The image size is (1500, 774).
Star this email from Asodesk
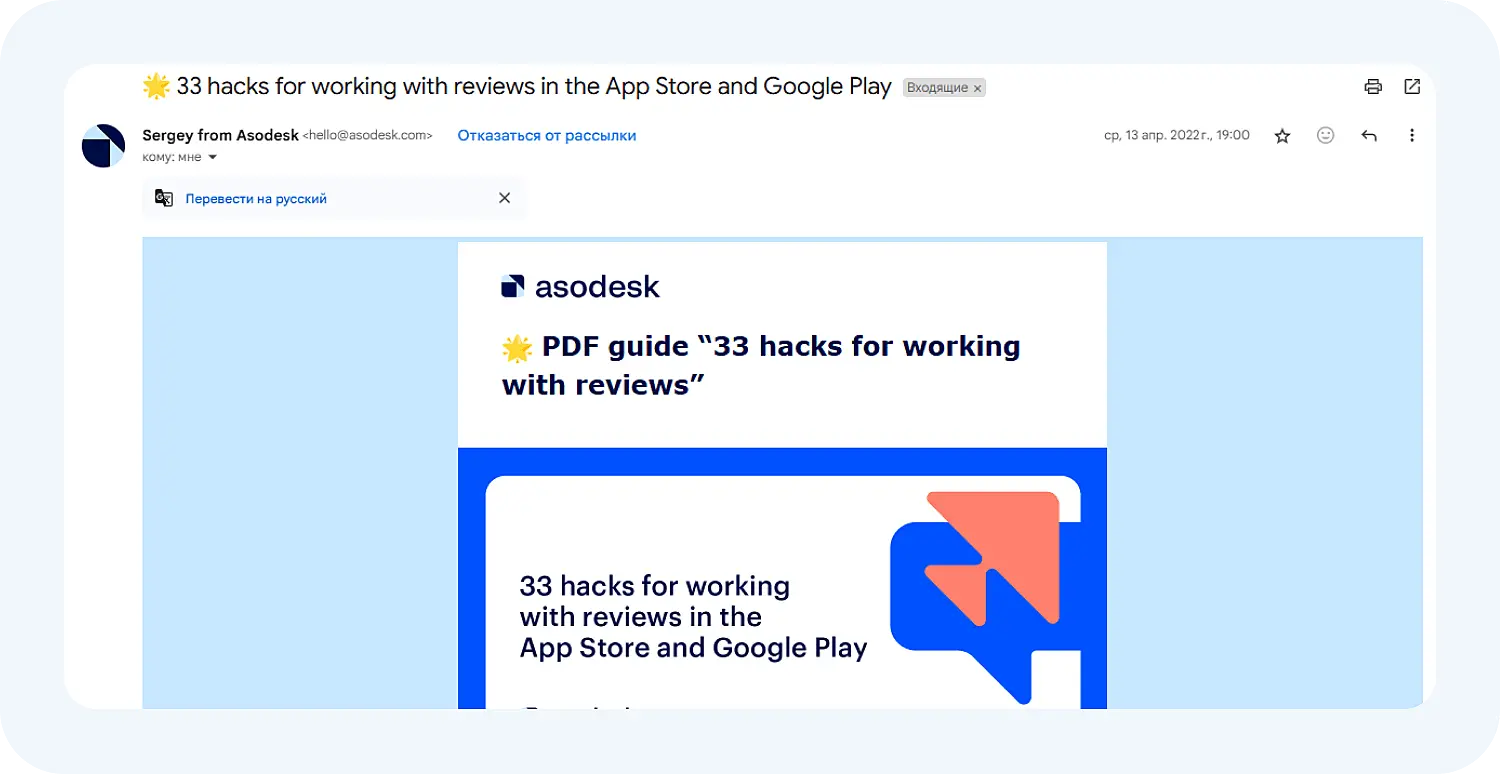click(1282, 136)
